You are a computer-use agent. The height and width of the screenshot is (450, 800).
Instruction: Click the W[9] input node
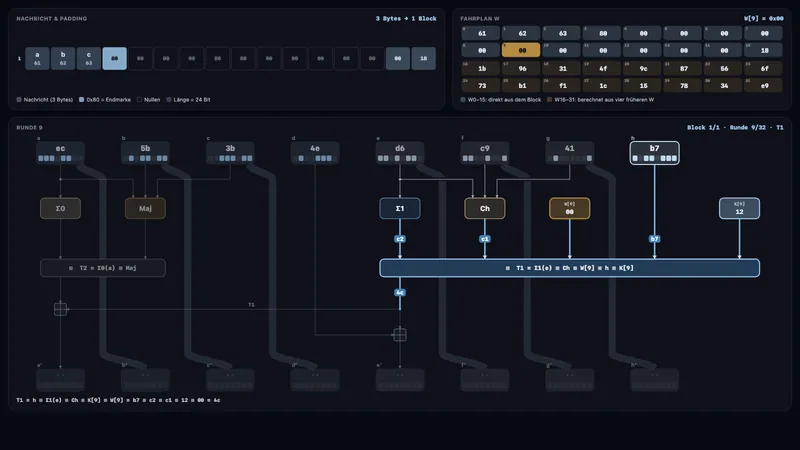pos(569,208)
